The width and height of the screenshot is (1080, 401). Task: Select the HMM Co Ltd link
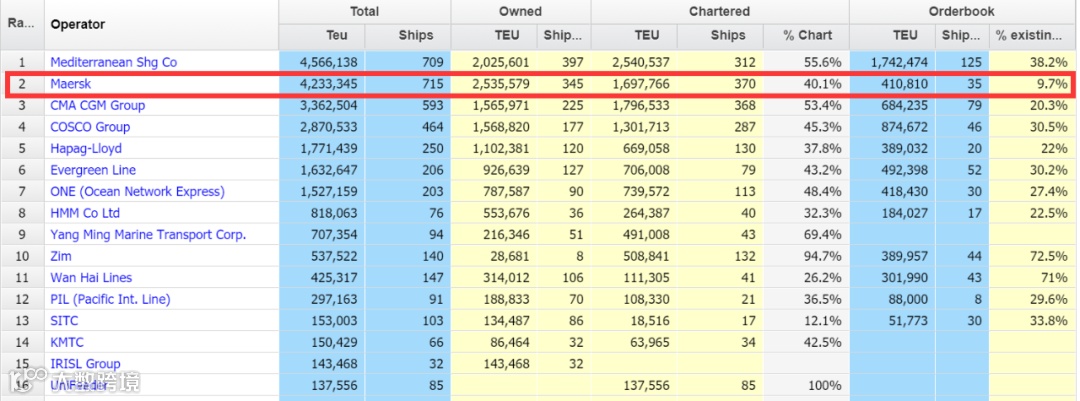(85, 213)
